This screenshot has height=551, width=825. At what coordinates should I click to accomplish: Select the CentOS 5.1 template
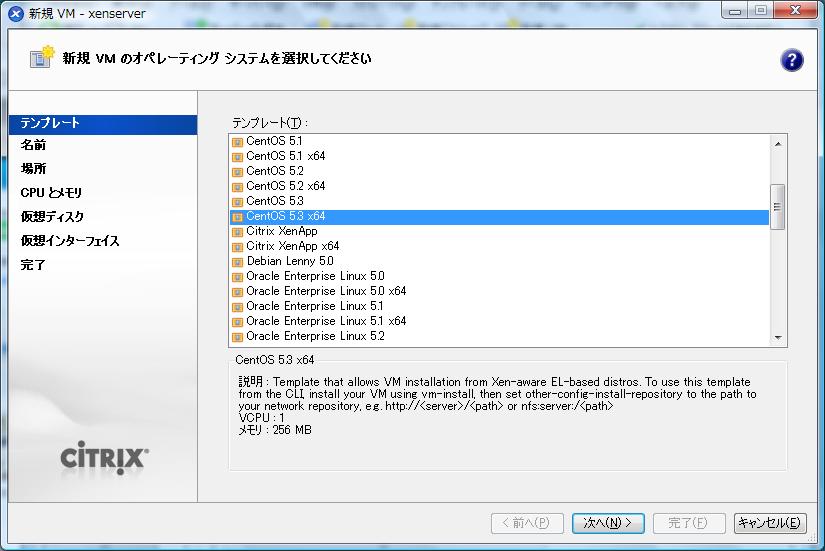(499, 141)
